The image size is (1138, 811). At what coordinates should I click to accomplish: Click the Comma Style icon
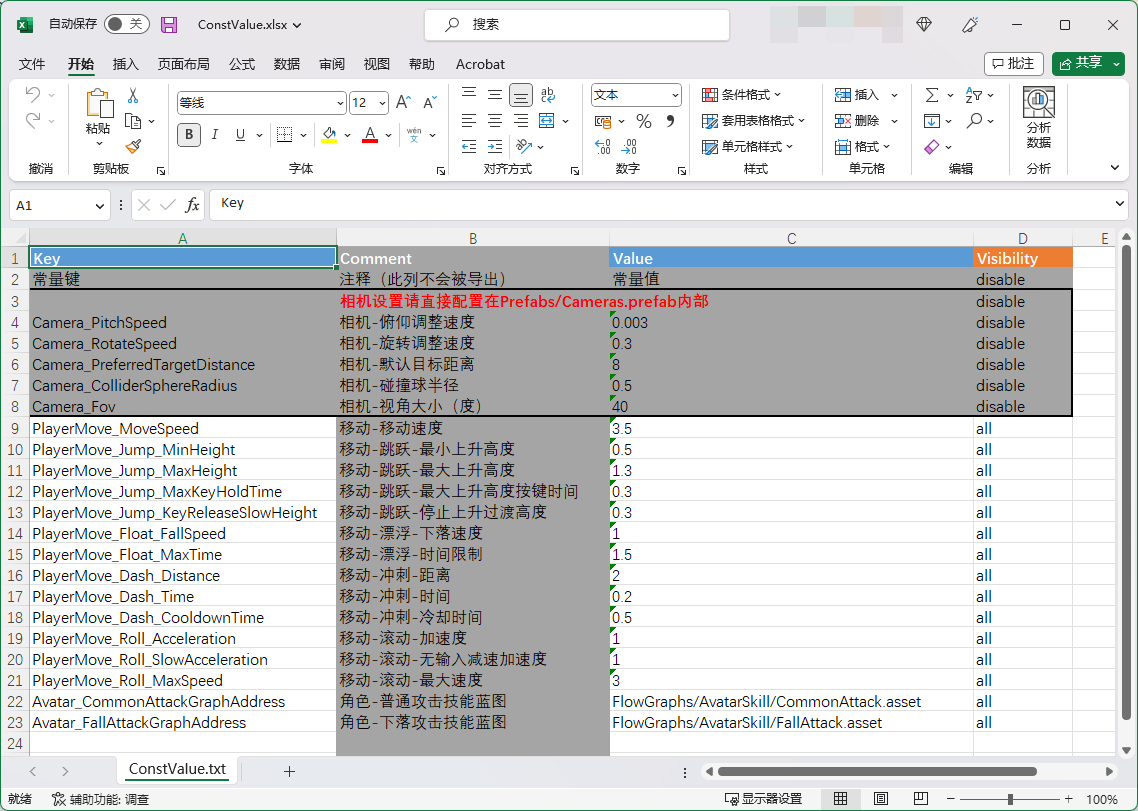(670, 121)
